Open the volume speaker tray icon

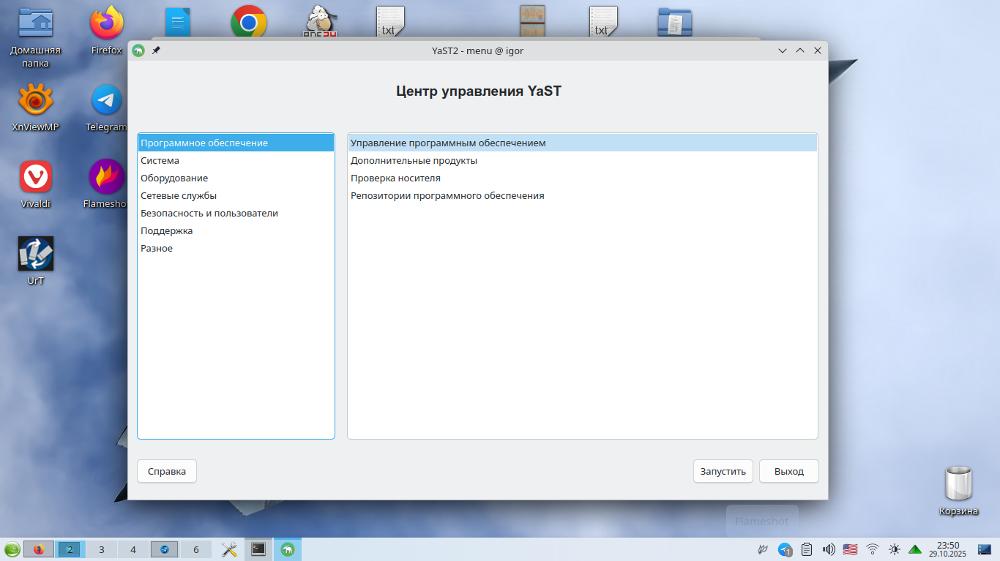click(828, 550)
